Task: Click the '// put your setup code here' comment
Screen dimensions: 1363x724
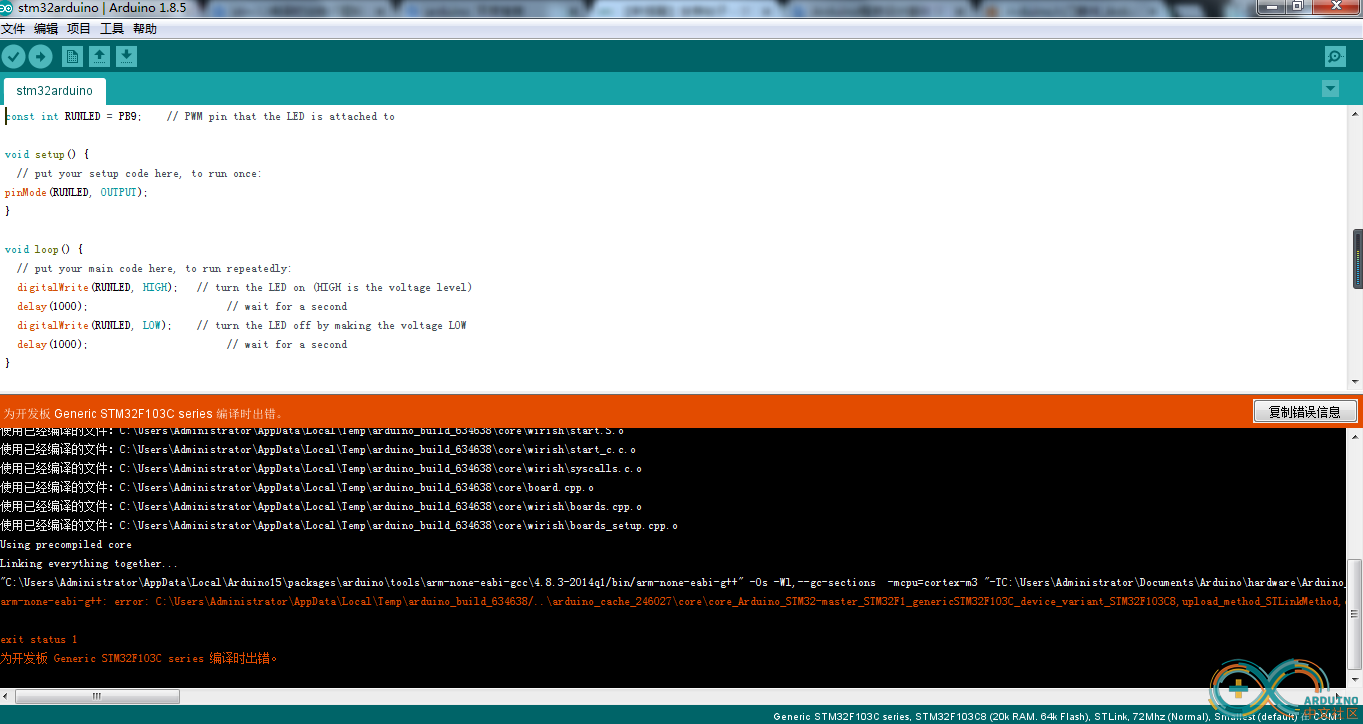Action: tap(139, 174)
